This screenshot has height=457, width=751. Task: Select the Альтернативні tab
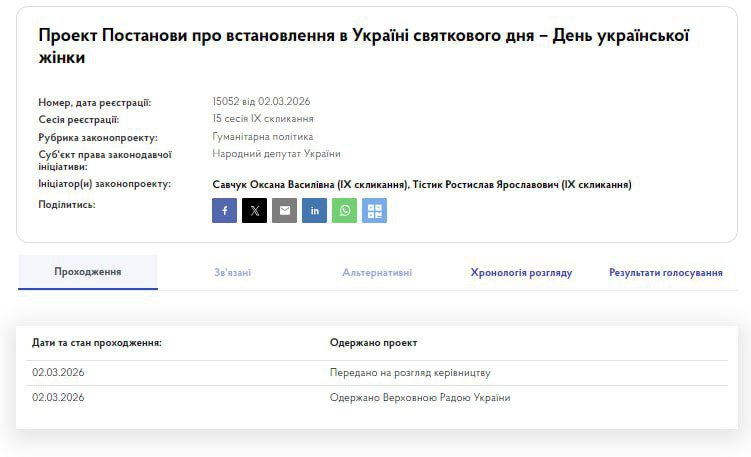(x=377, y=273)
